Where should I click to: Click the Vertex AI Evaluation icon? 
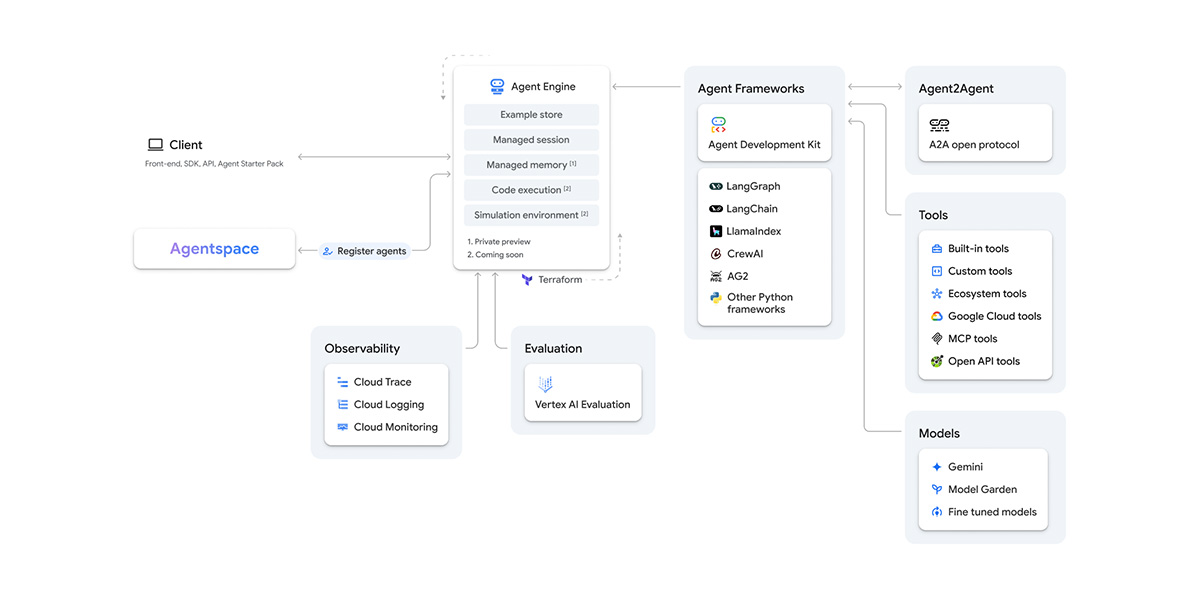[x=546, y=384]
